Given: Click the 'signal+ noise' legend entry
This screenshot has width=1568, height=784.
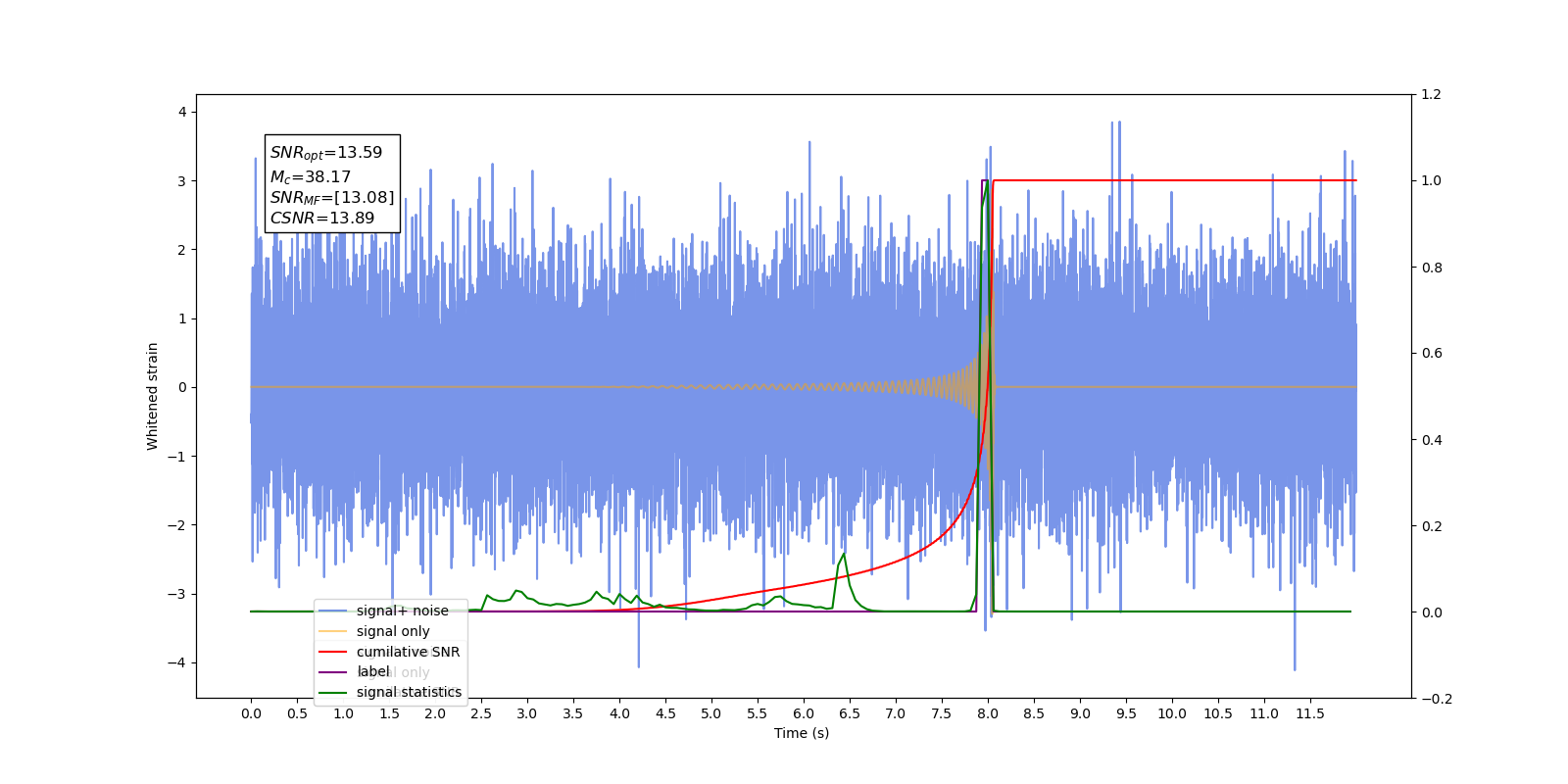Looking at the screenshot, I should point(402,611).
